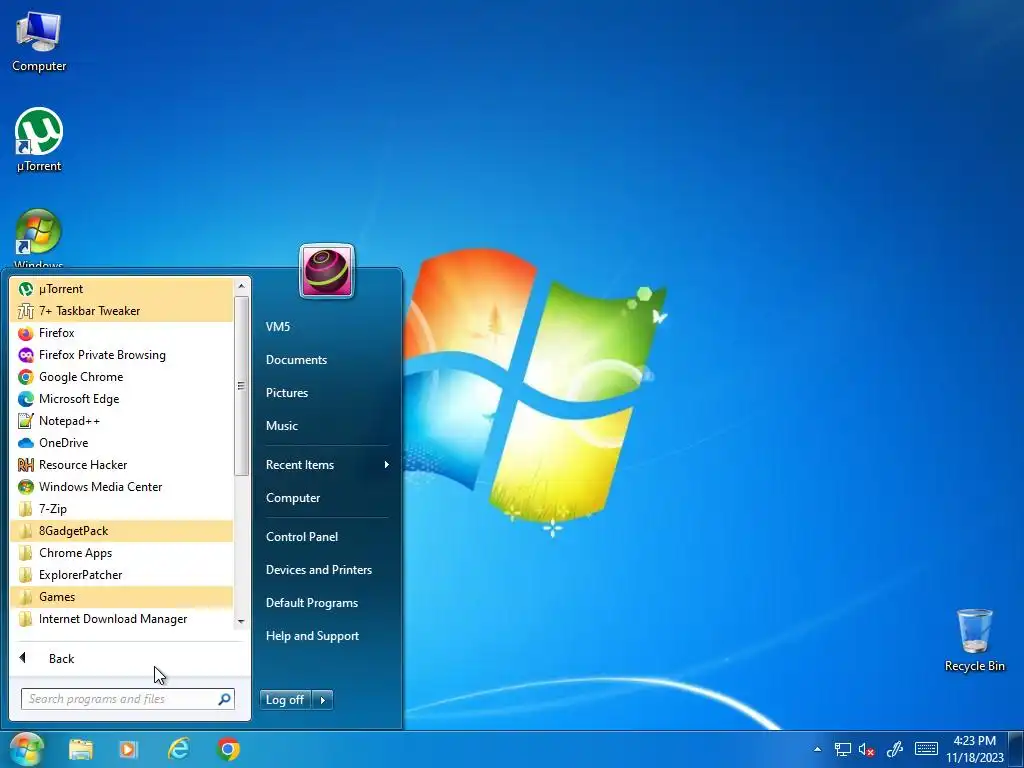Click the search magnifier icon

(224, 699)
